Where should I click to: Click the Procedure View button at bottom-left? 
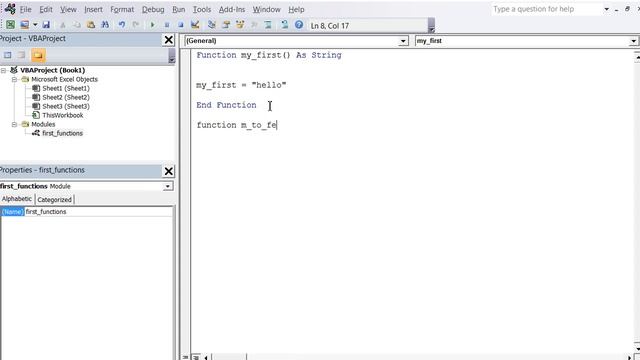pyautogui.click(x=185, y=357)
